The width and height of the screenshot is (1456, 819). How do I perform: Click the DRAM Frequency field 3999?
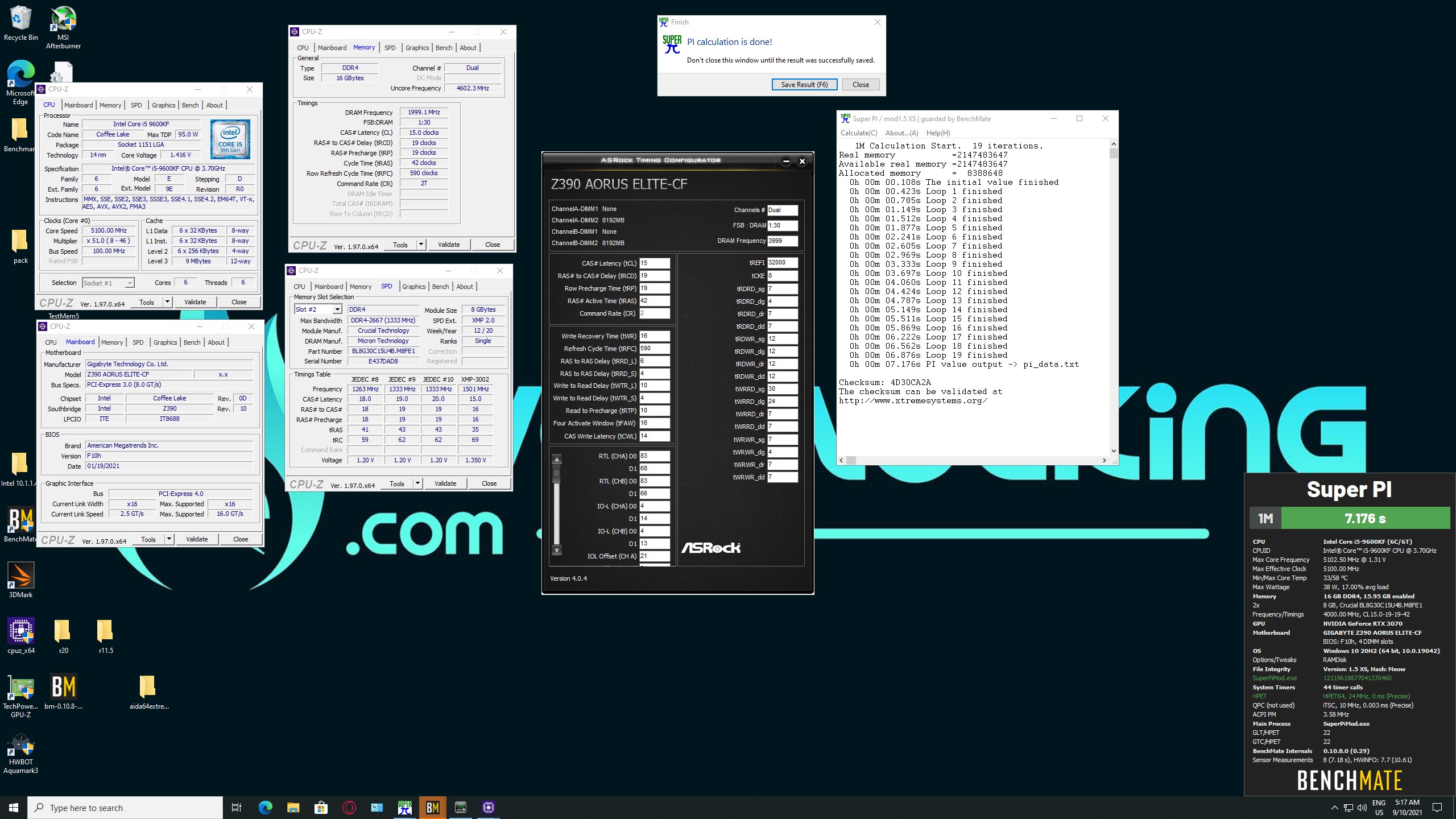click(x=783, y=241)
